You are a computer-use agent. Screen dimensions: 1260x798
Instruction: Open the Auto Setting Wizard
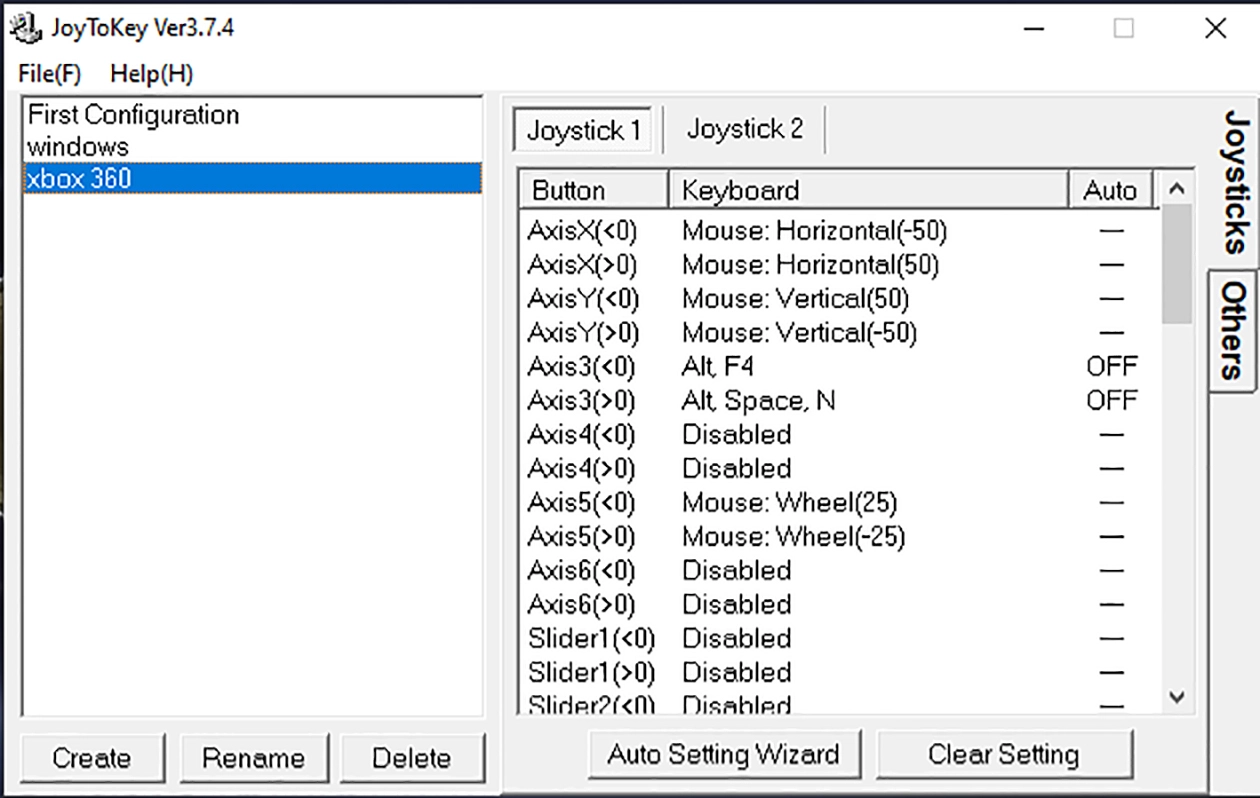724,754
